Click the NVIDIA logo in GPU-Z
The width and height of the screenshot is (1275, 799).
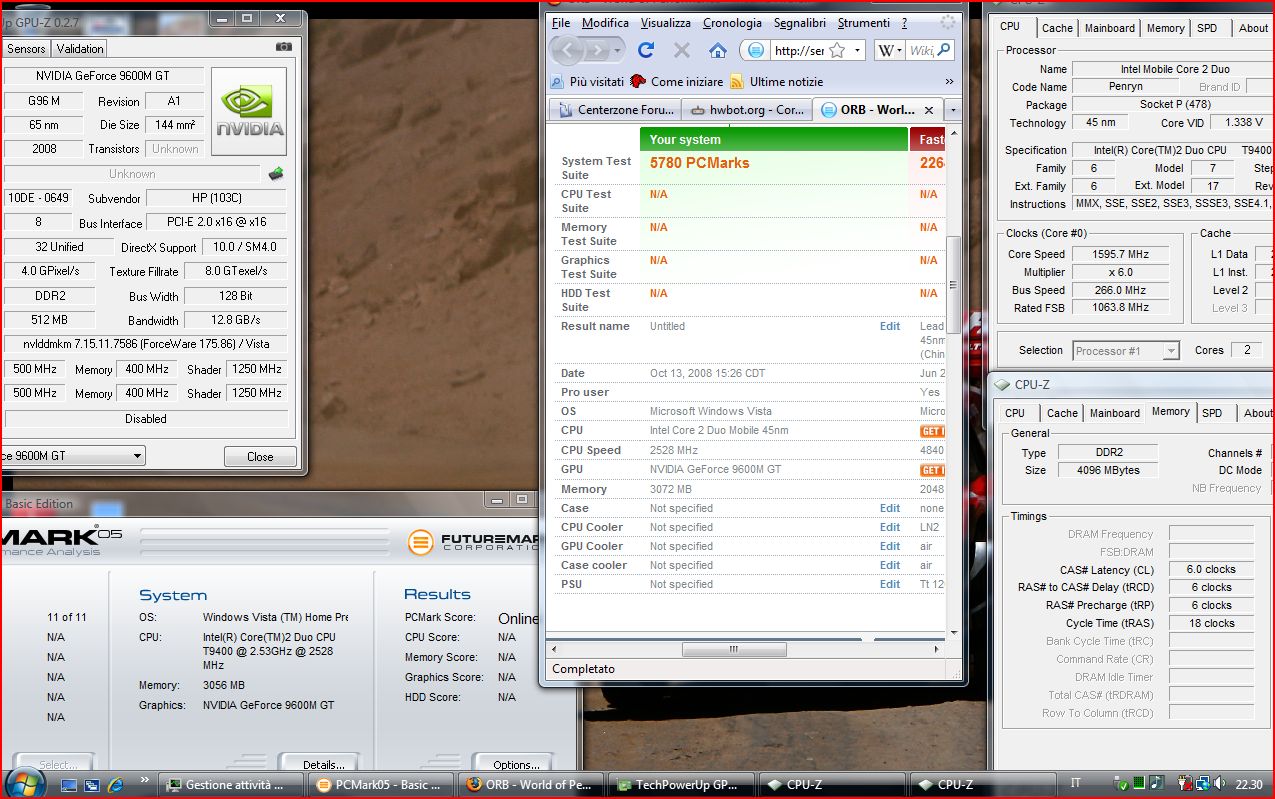click(250, 112)
